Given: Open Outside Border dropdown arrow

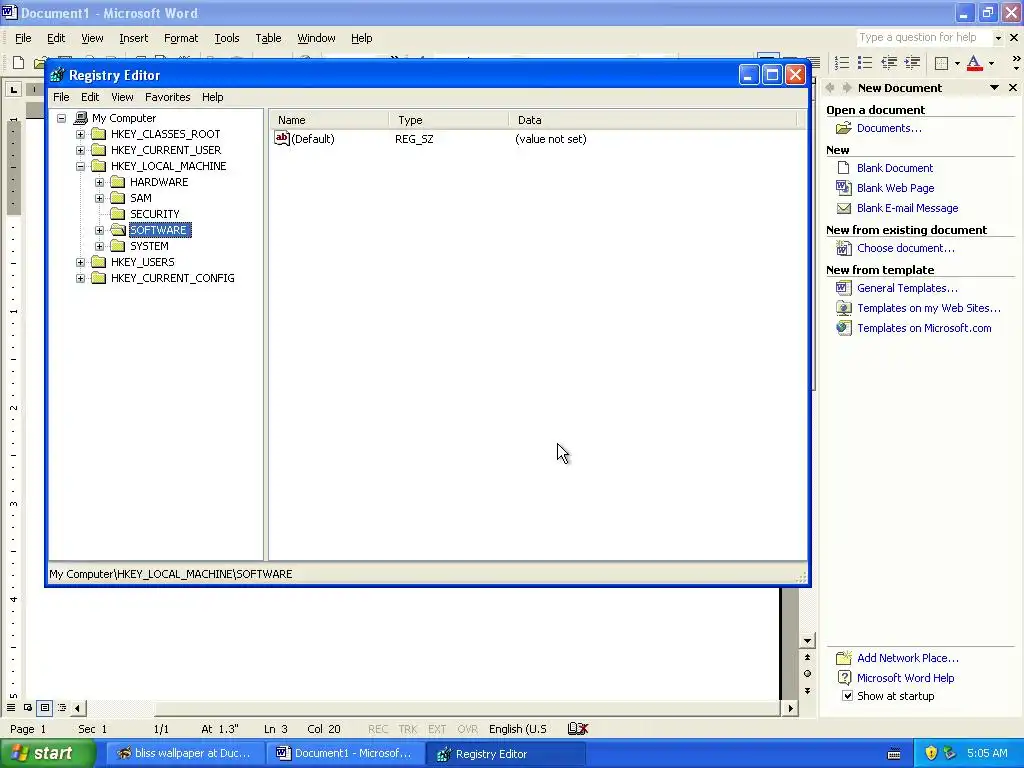Looking at the screenshot, I should [x=957, y=63].
